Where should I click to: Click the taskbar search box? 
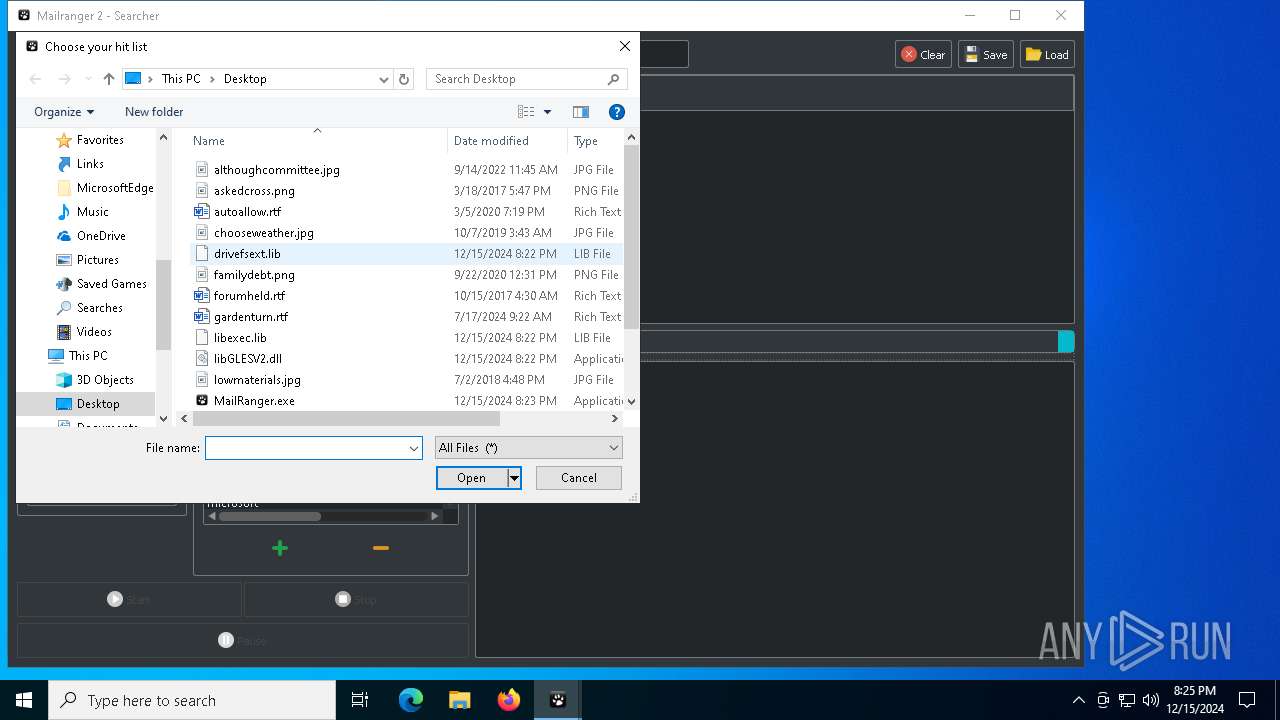coord(192,700)
